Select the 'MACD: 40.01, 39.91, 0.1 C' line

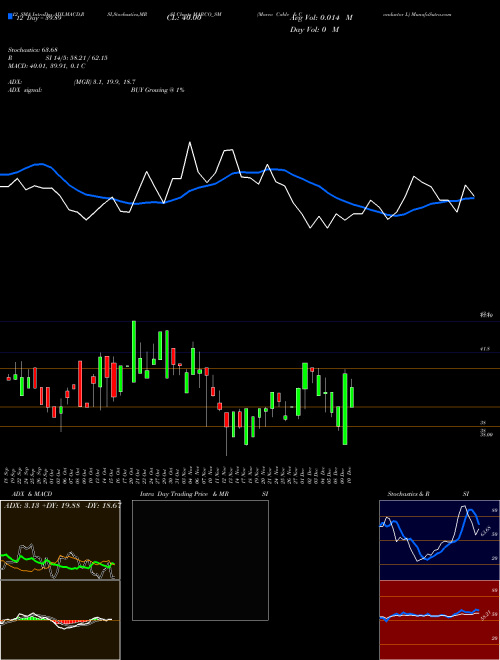click(47, 66)
